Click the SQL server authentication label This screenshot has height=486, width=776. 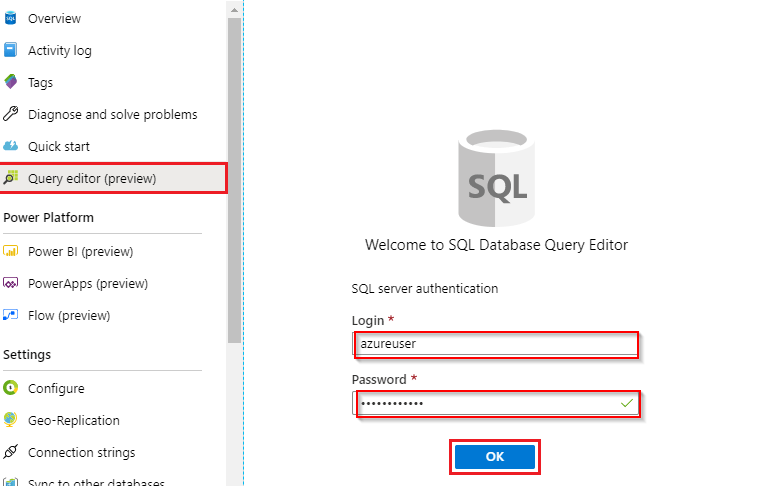425,289
